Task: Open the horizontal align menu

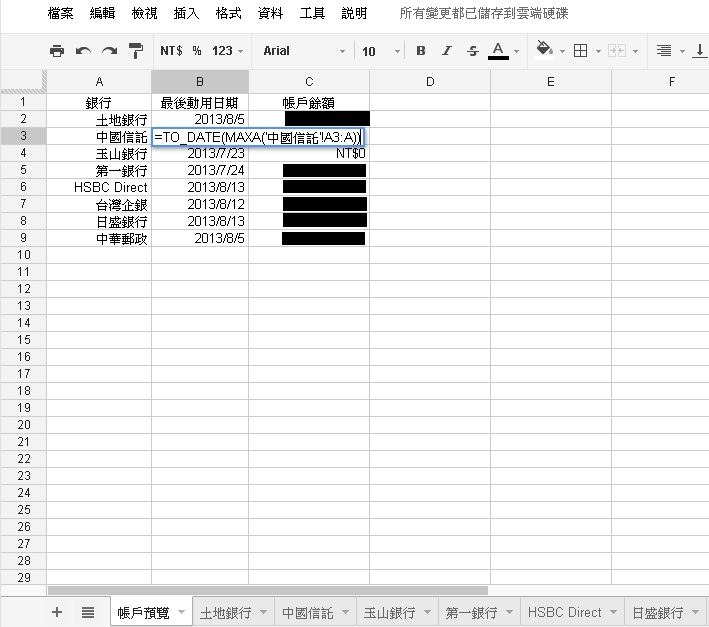Action: click(x=664, y=51)
